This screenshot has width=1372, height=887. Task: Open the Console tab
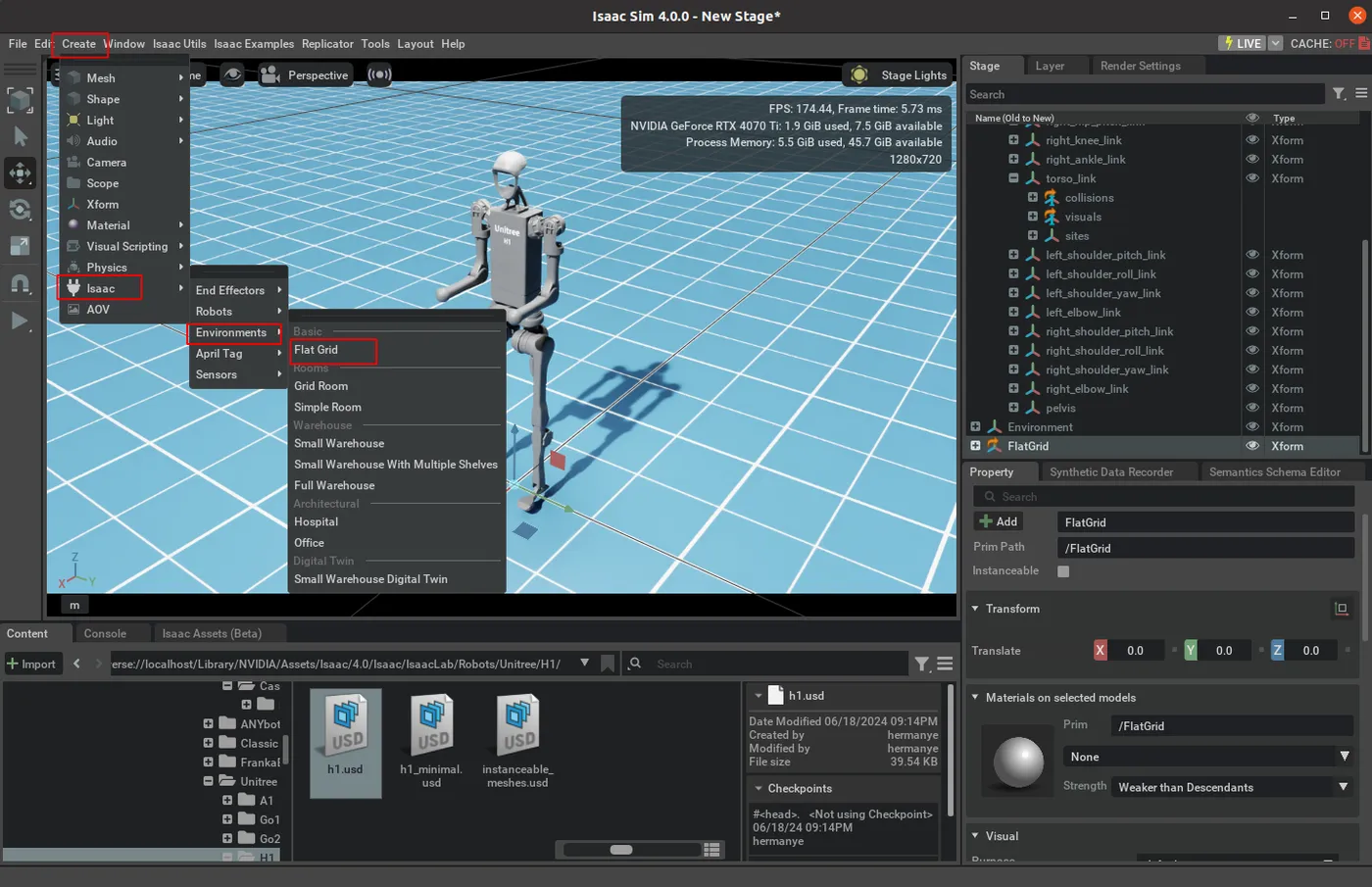(x=105, y=633)
